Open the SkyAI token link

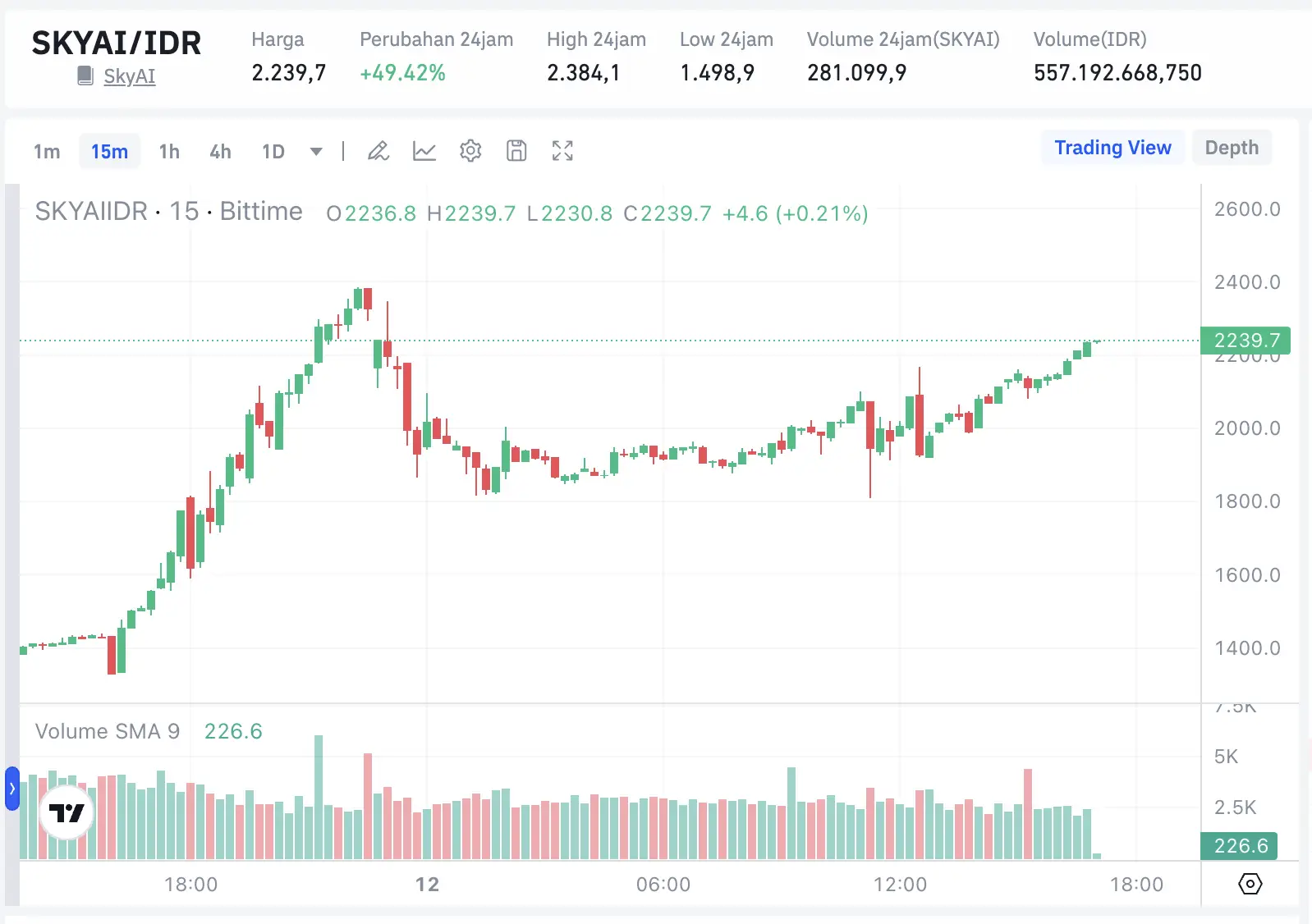coord(129,75)
